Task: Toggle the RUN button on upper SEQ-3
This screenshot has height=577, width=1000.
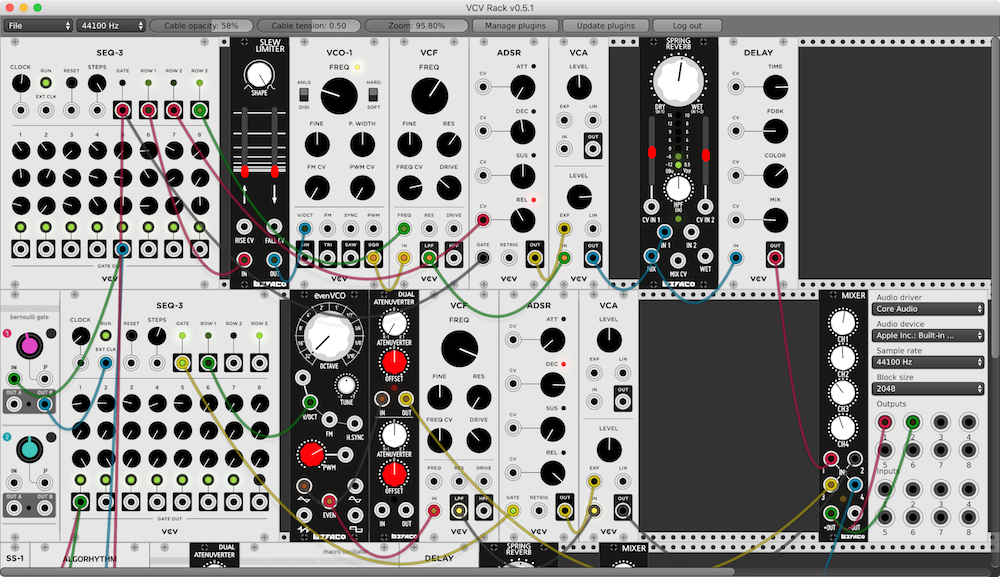Action: pyautogui.click(x=46, y=83)
